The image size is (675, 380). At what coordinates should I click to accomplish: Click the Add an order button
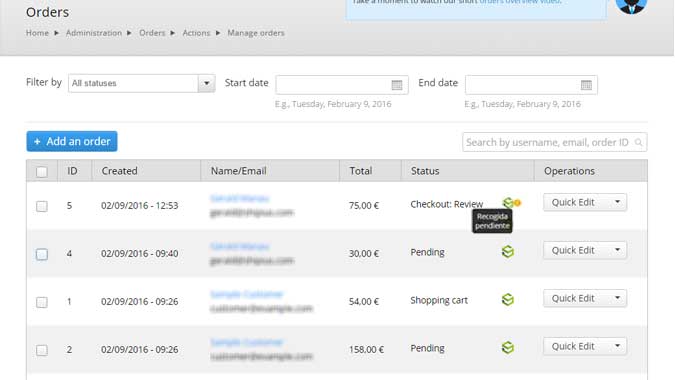coord(72,141)
